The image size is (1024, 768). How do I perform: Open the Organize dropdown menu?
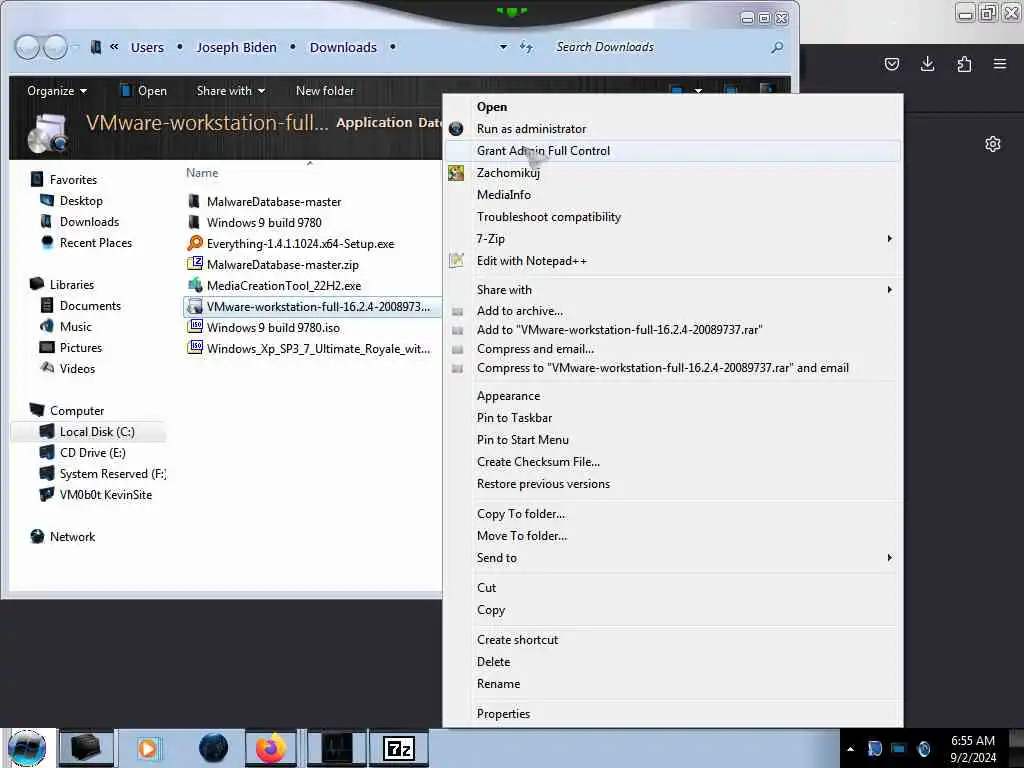click(57, 91)
